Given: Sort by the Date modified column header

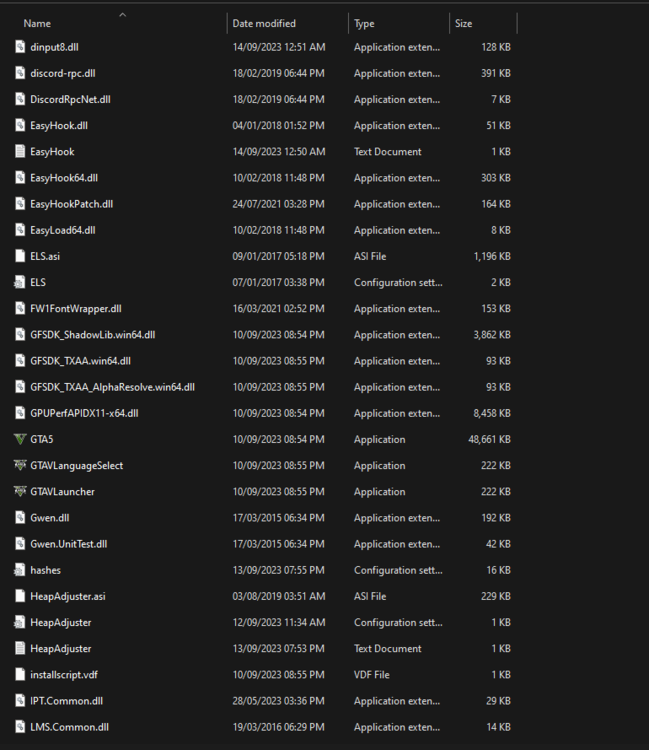Looking at the screenshot, I should (264, 23).
